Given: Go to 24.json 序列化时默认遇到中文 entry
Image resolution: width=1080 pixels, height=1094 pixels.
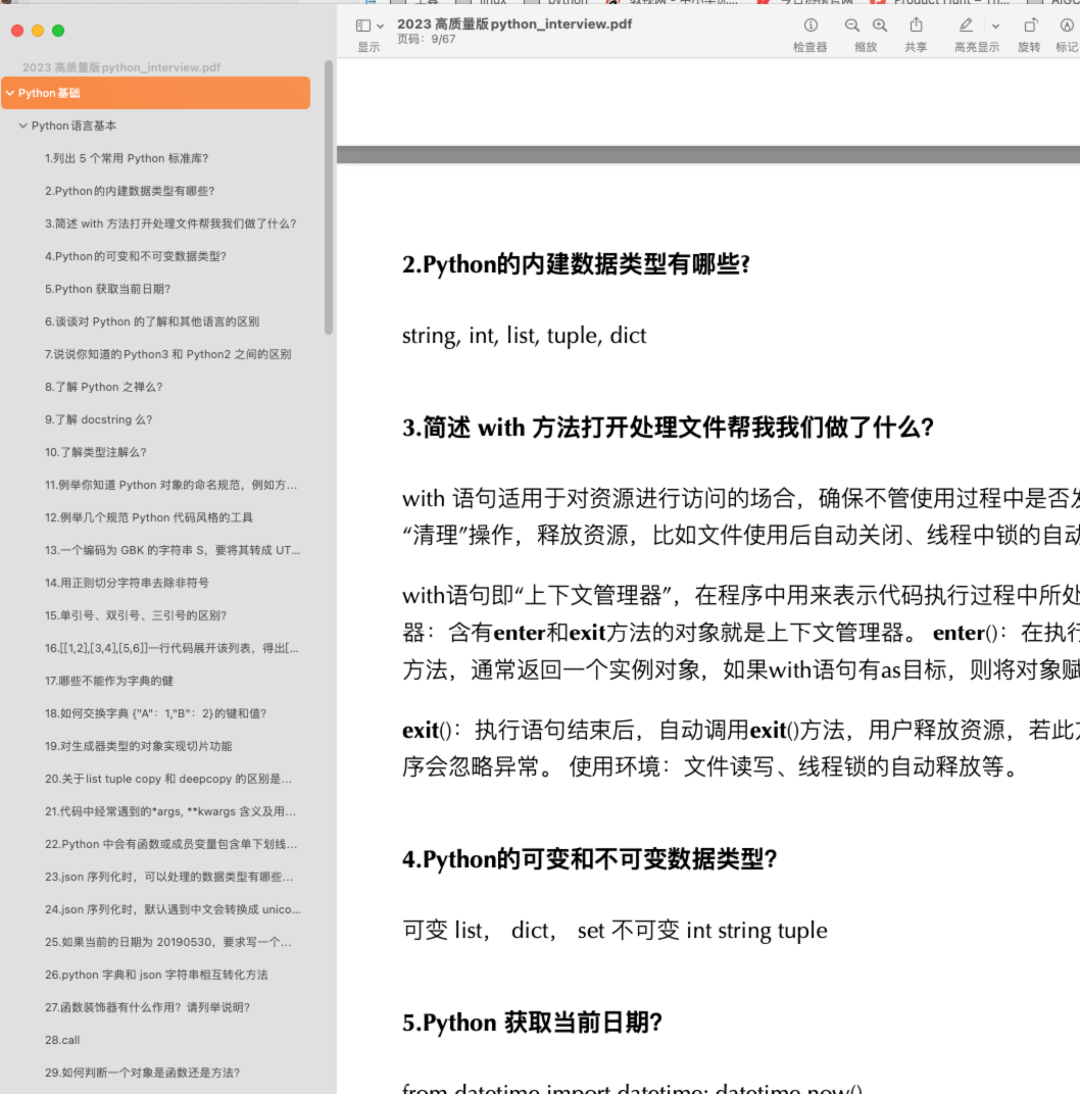Looking at the screenshot, I should point(173,909).
